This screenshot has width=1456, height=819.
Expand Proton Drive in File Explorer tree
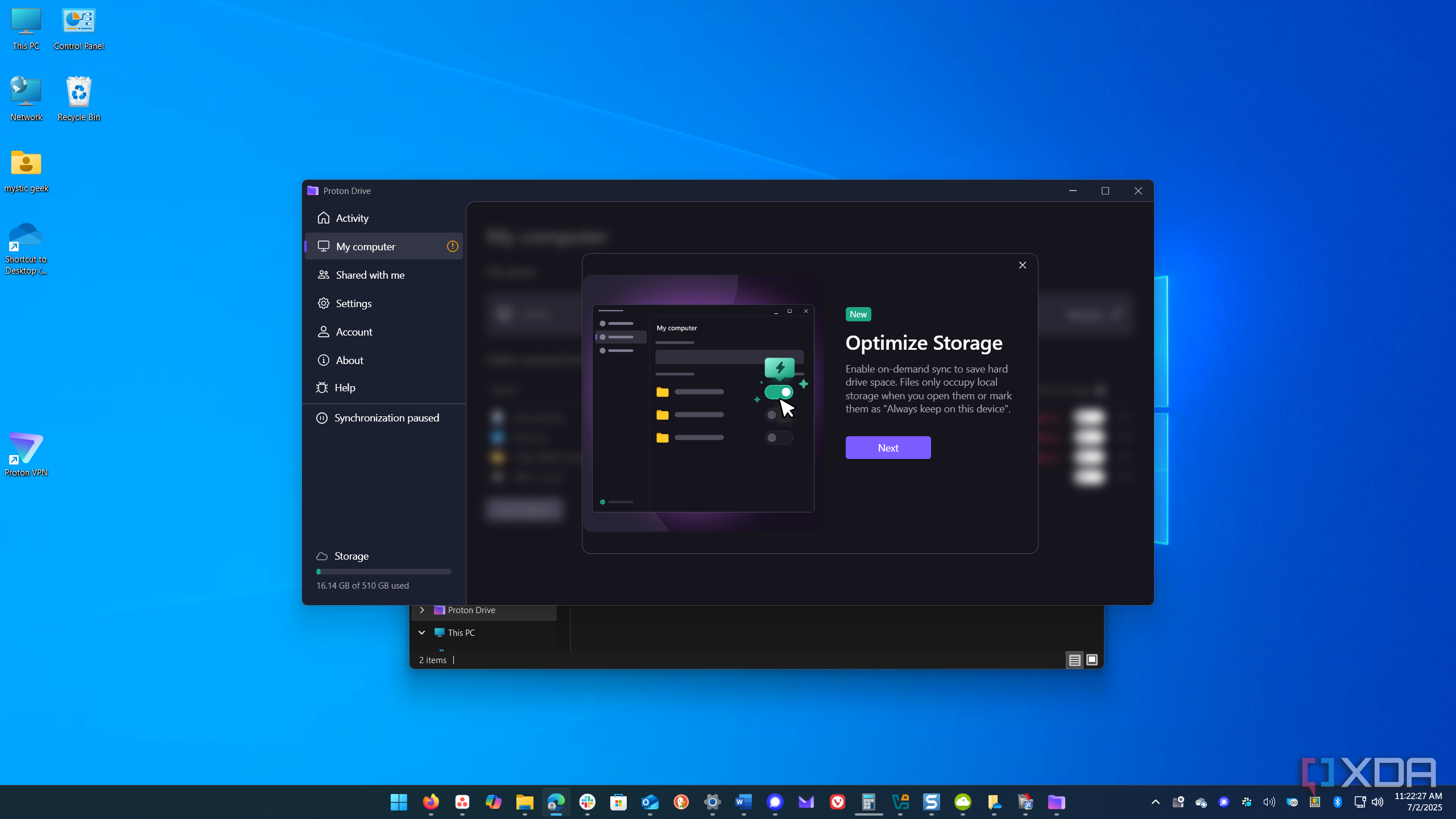pyautogui.click(x=422, y=610)
